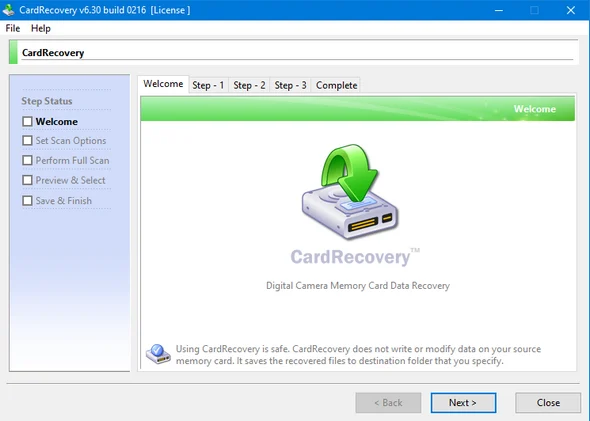Click the CardRecovery app icon in title bar
The image size is (590, 421).
click(8, 10)
